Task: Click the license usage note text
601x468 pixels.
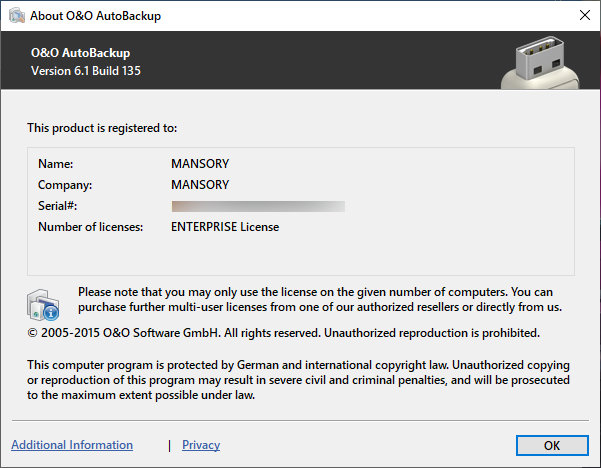Action: [322, 299]
